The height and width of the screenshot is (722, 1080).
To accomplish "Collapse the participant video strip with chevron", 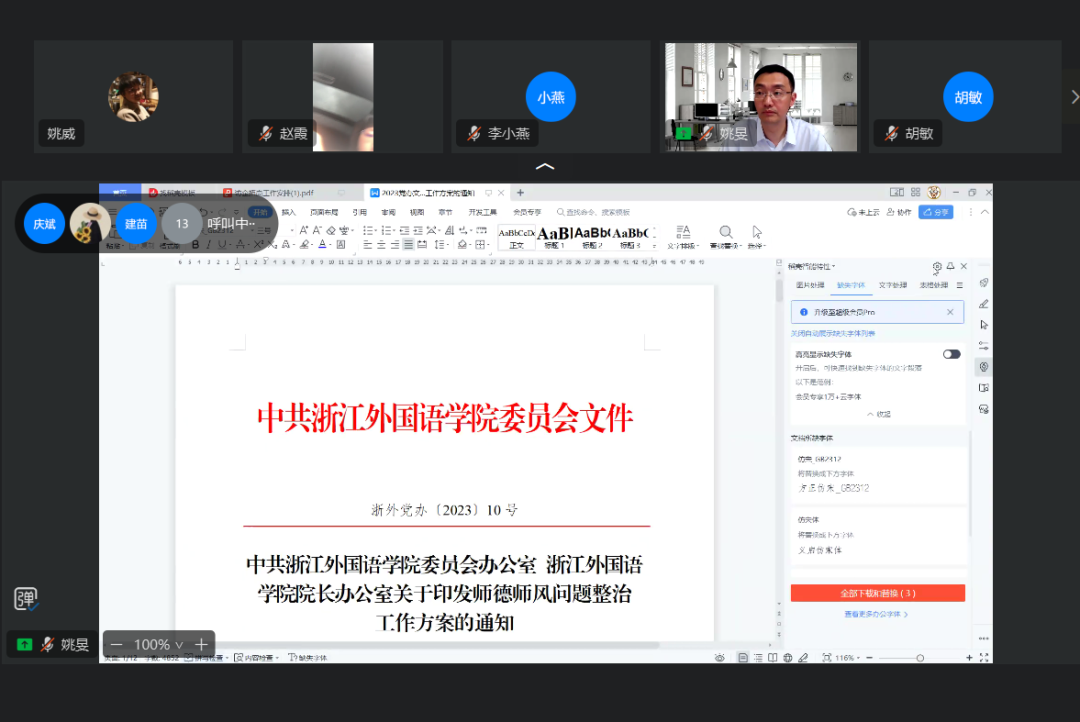I will tap(545, 167).
